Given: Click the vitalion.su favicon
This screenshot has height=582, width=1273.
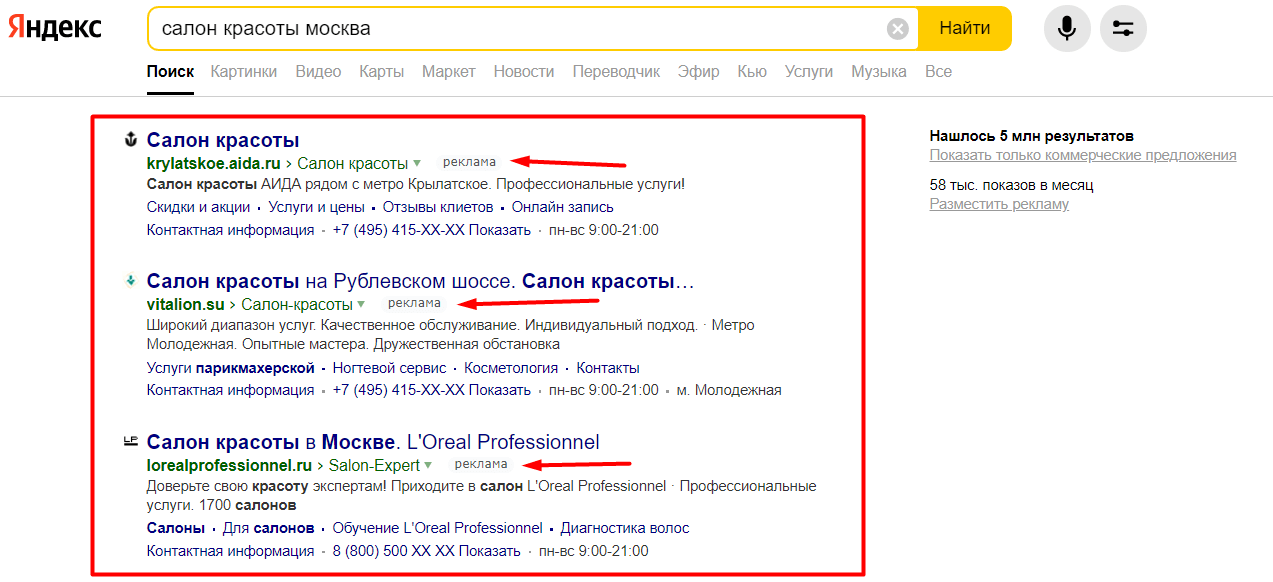Looking at the screenshot, I should click(x=129, y=280).
